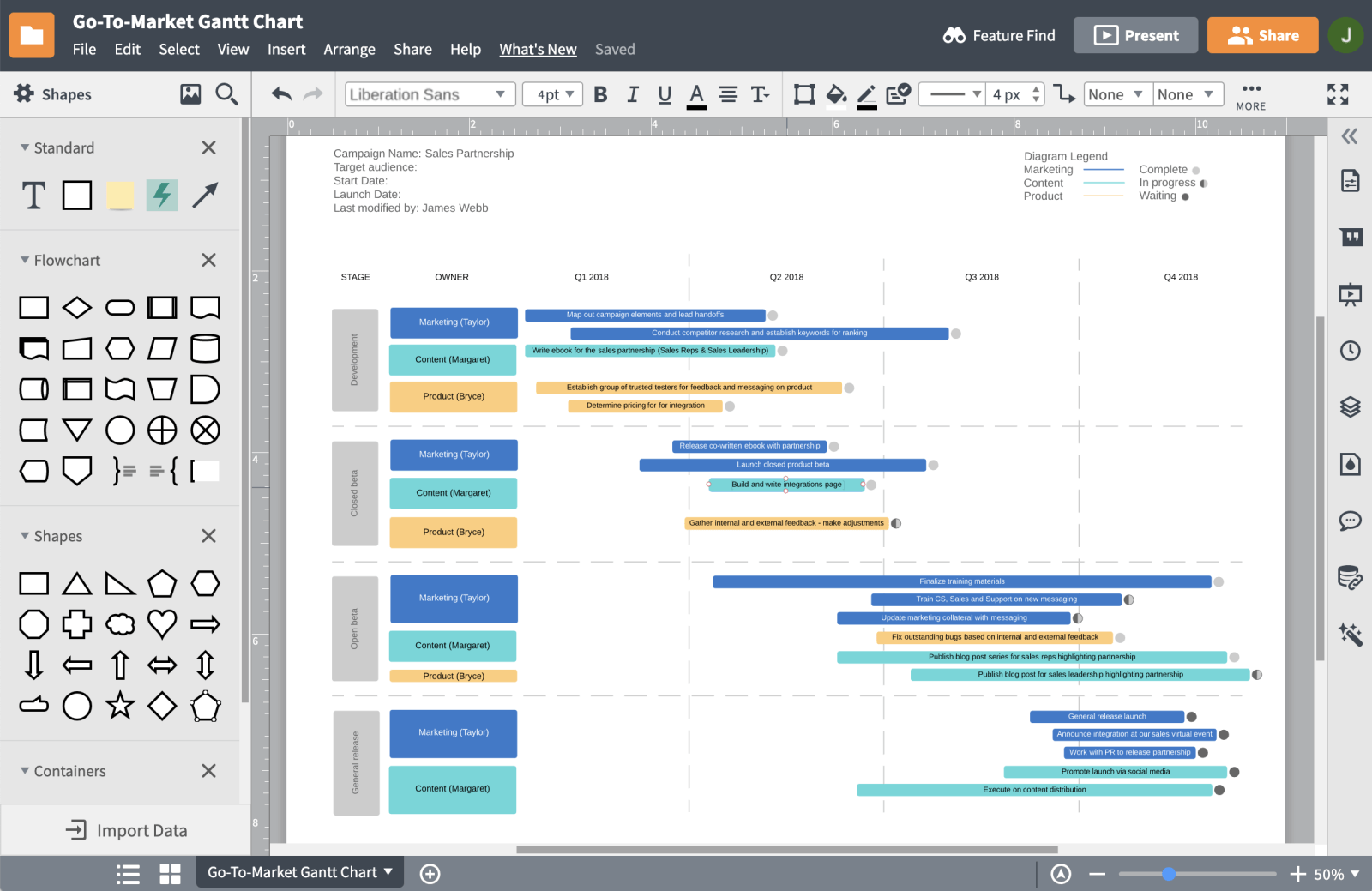Open the quote notes panel icon
This screenshot has height=891, width=1372.
tap(1351, 238)
